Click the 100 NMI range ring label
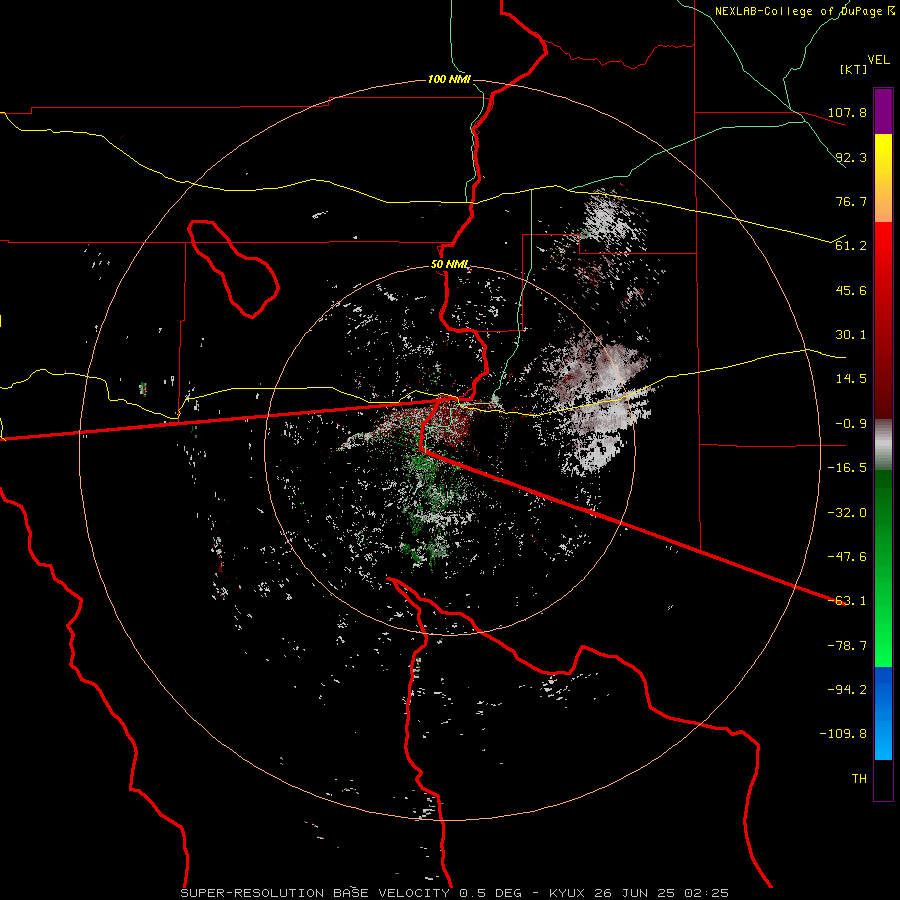This screenshot has width=900, height=900. coord(449,79)
